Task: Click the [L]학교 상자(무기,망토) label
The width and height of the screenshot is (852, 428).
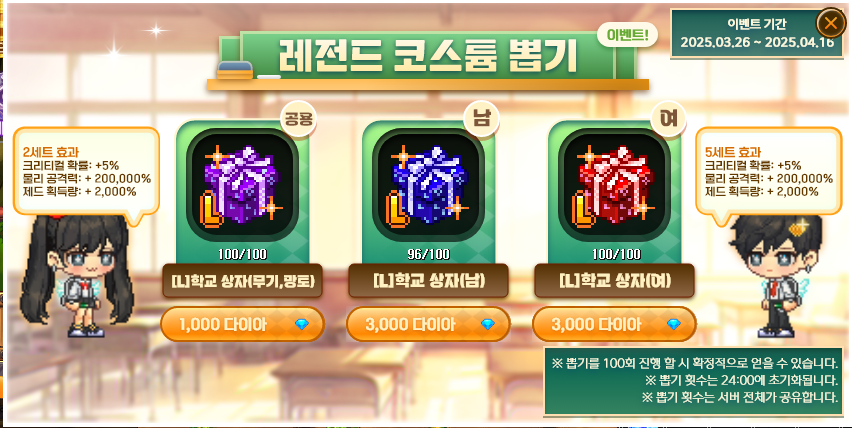Action: point(242,281)
